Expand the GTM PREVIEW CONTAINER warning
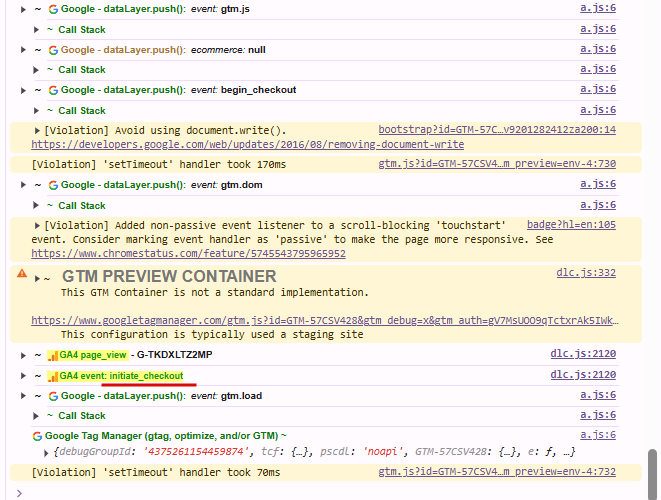This screenshot has width=661, height=500. [37, 278]
